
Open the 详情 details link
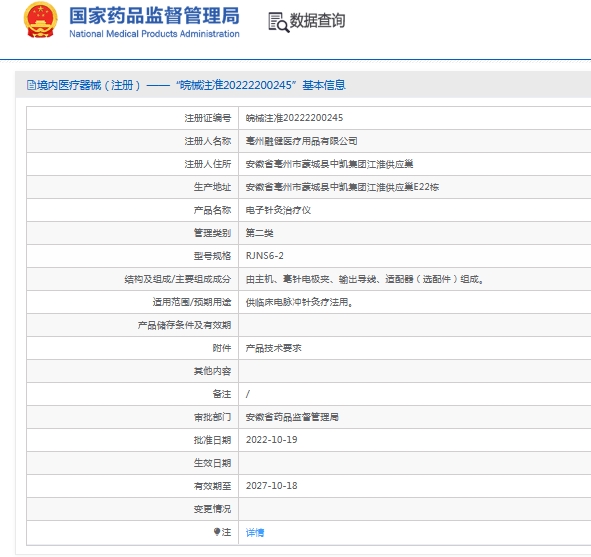[x=255, y=533]
